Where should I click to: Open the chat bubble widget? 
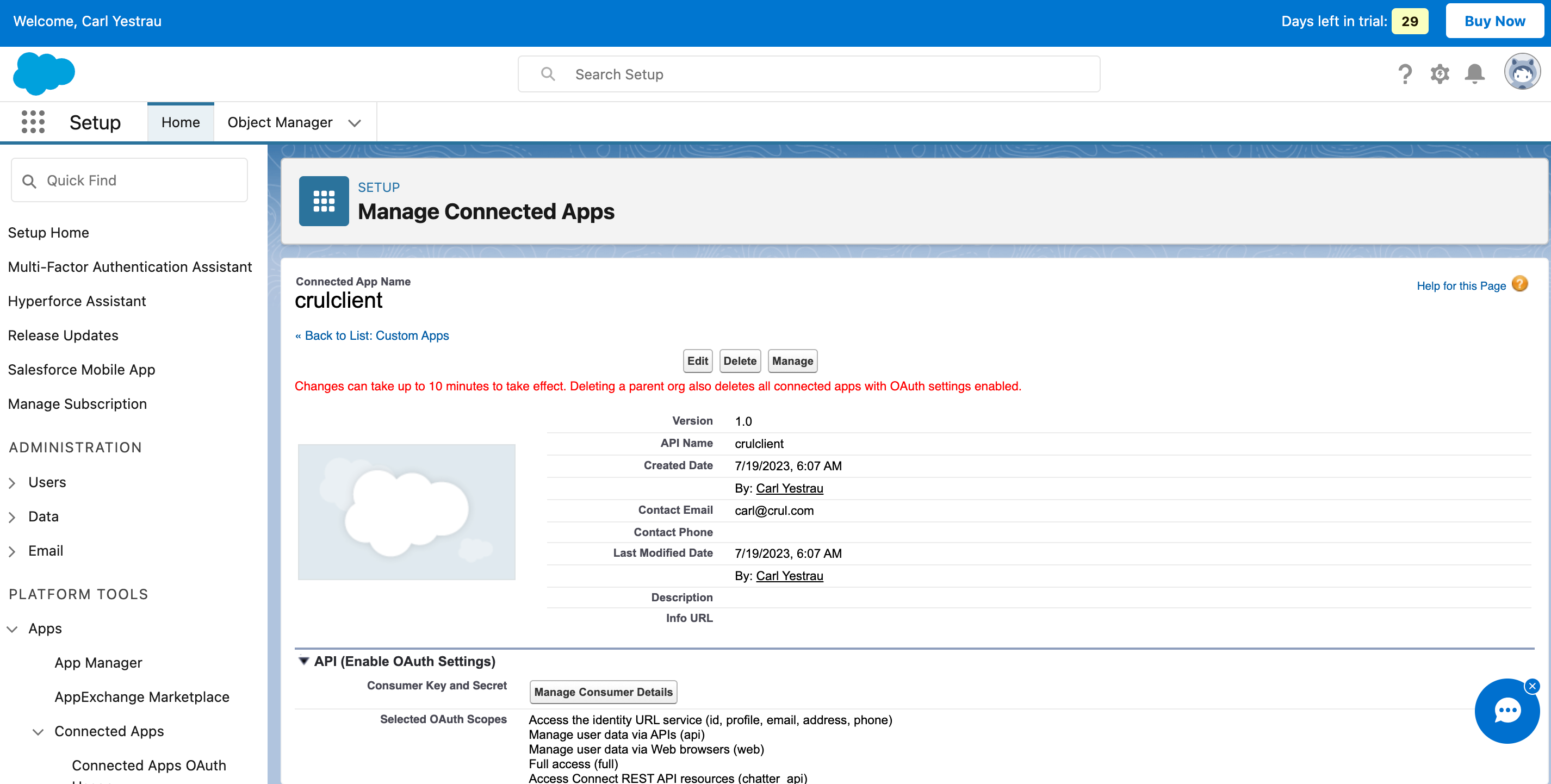(1507, 711)
